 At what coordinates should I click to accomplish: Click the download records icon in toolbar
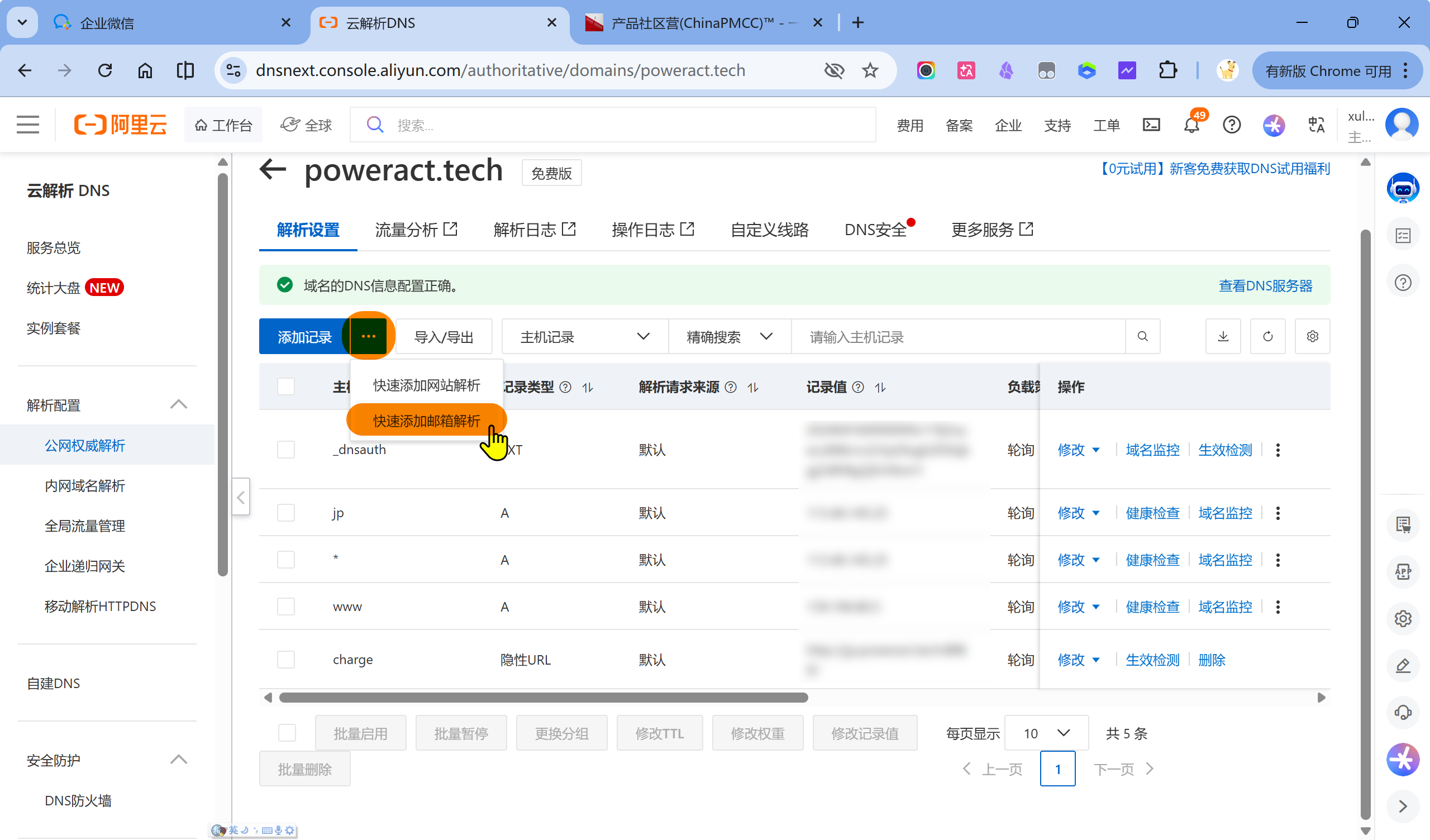pos(1223,337)
